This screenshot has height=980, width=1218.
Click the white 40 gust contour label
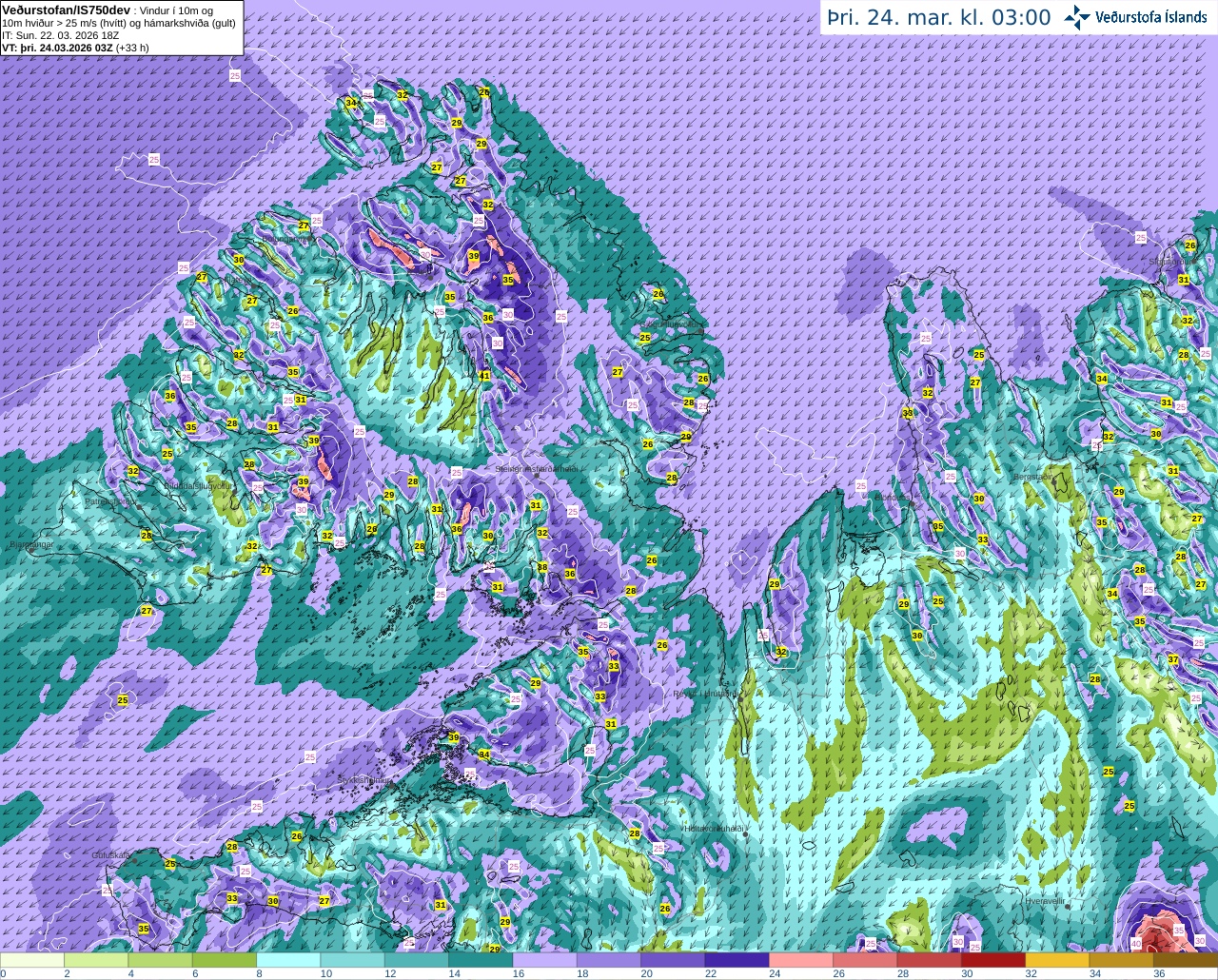pos(1136,943)
